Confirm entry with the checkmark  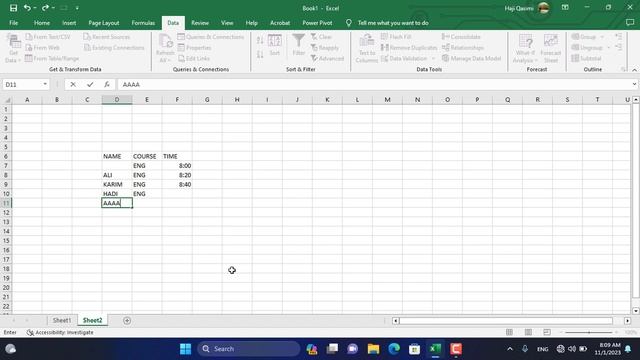[90, 84]
